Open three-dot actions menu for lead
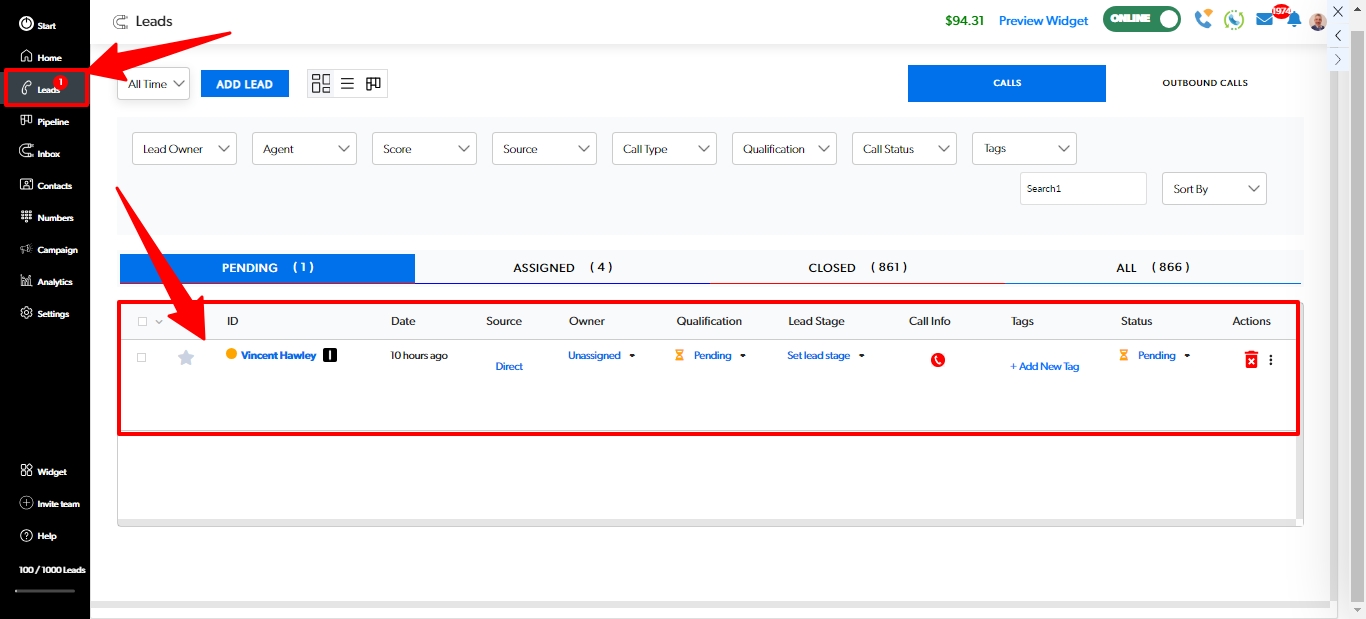This screenshot has width=1366, height=619. 1271,360
